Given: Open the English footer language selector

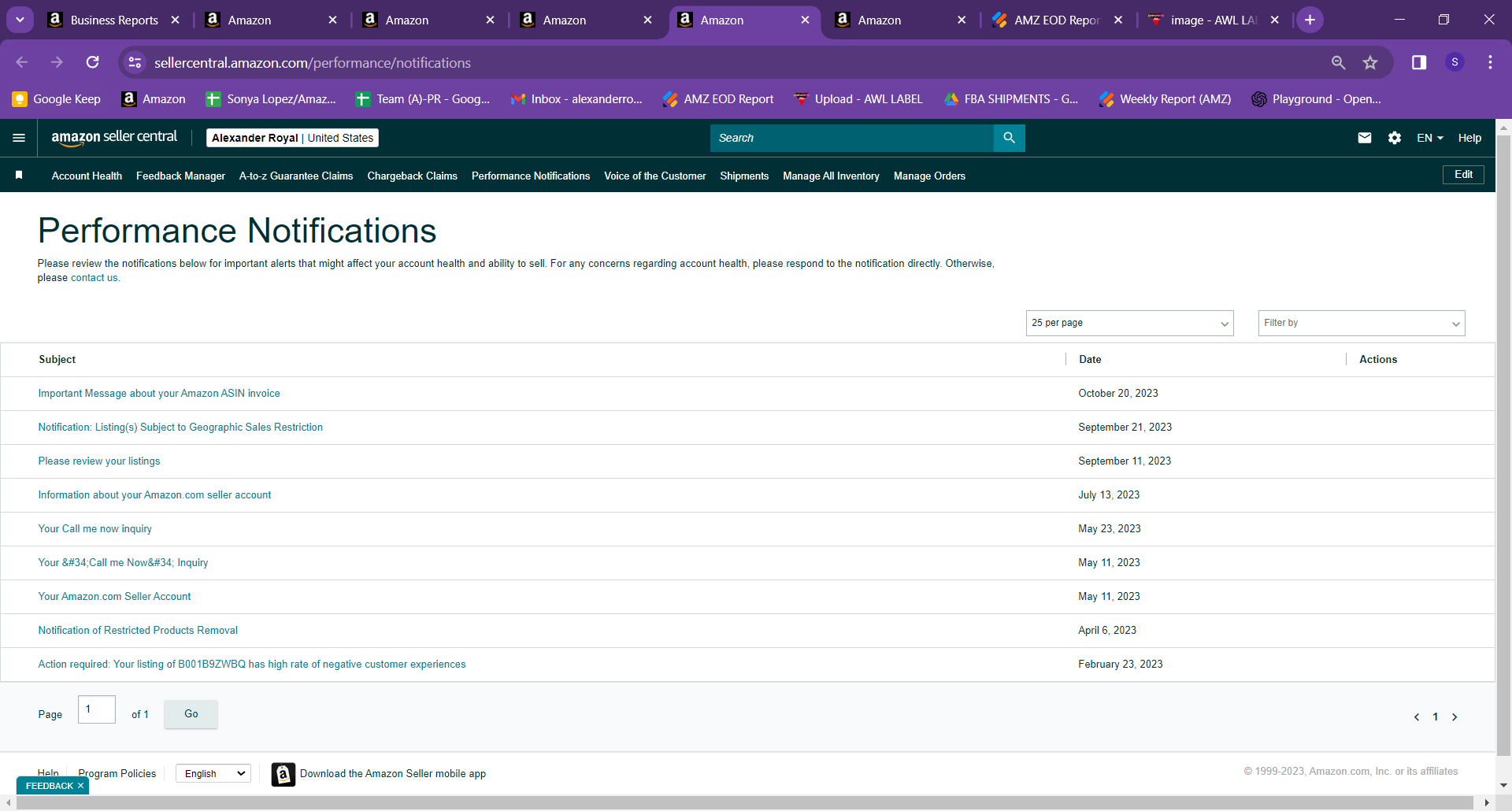Looking at the screenshot, I should click(x=213, y=774).
